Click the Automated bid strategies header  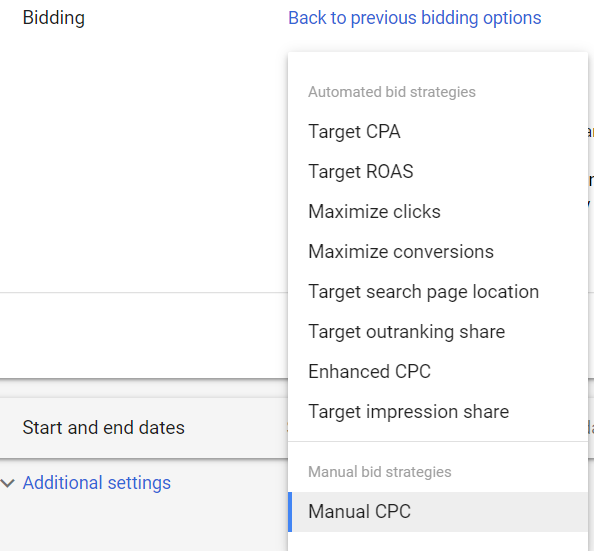(x=392, y=92)
